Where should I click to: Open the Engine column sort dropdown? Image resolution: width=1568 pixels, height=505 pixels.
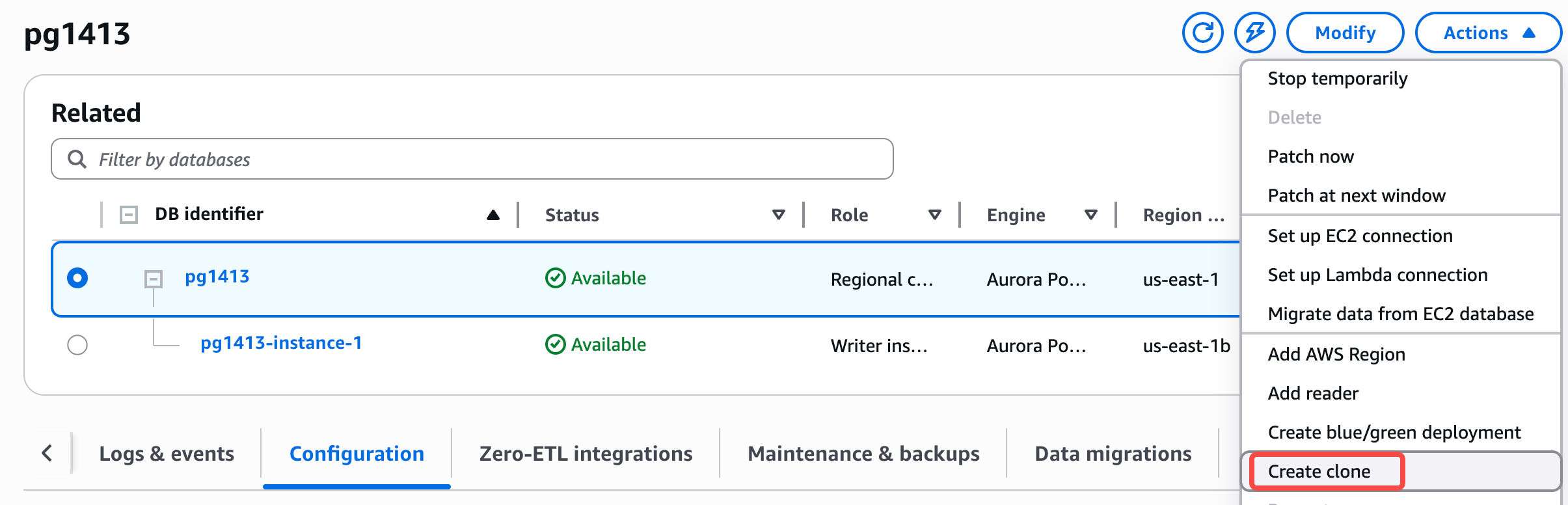pyautogui.click(x=1090, y=215)
